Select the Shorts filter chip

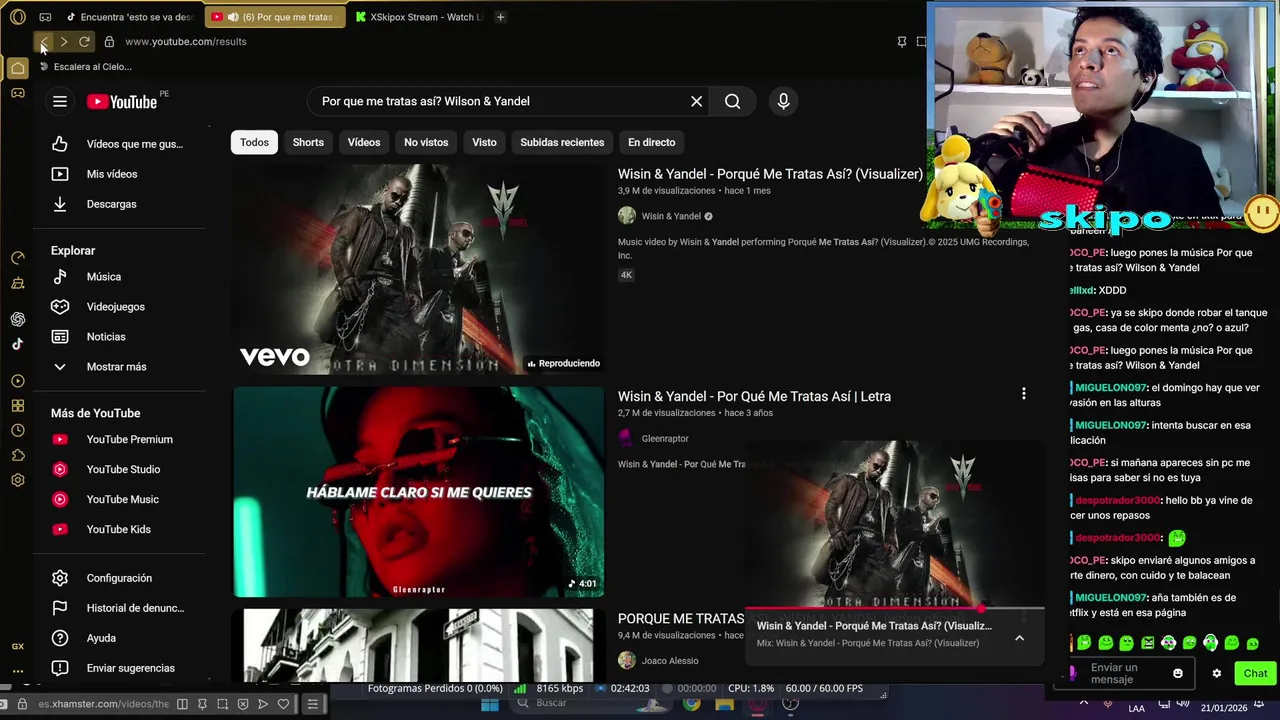pos(308,142)
